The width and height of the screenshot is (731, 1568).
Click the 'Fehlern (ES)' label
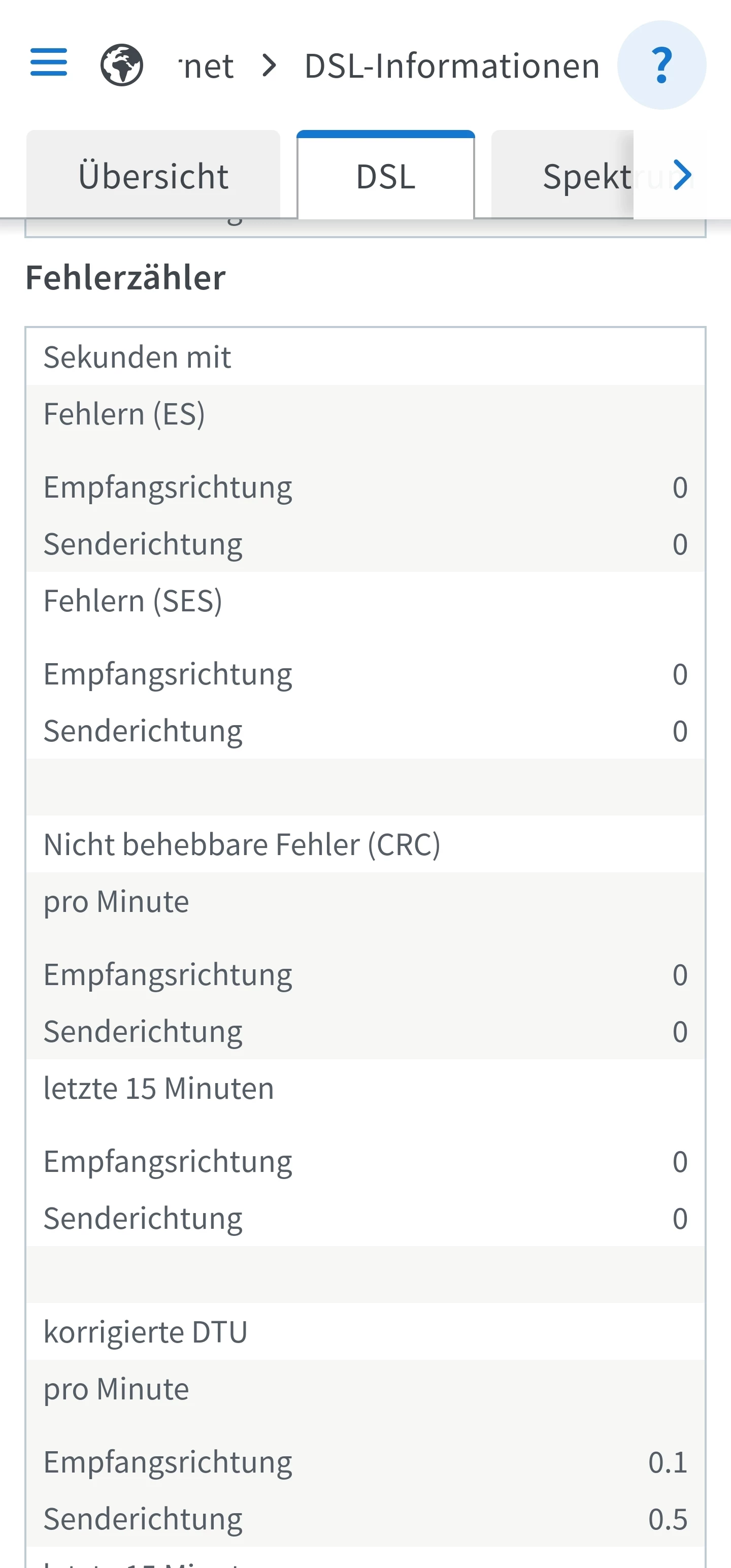point(124,414)
